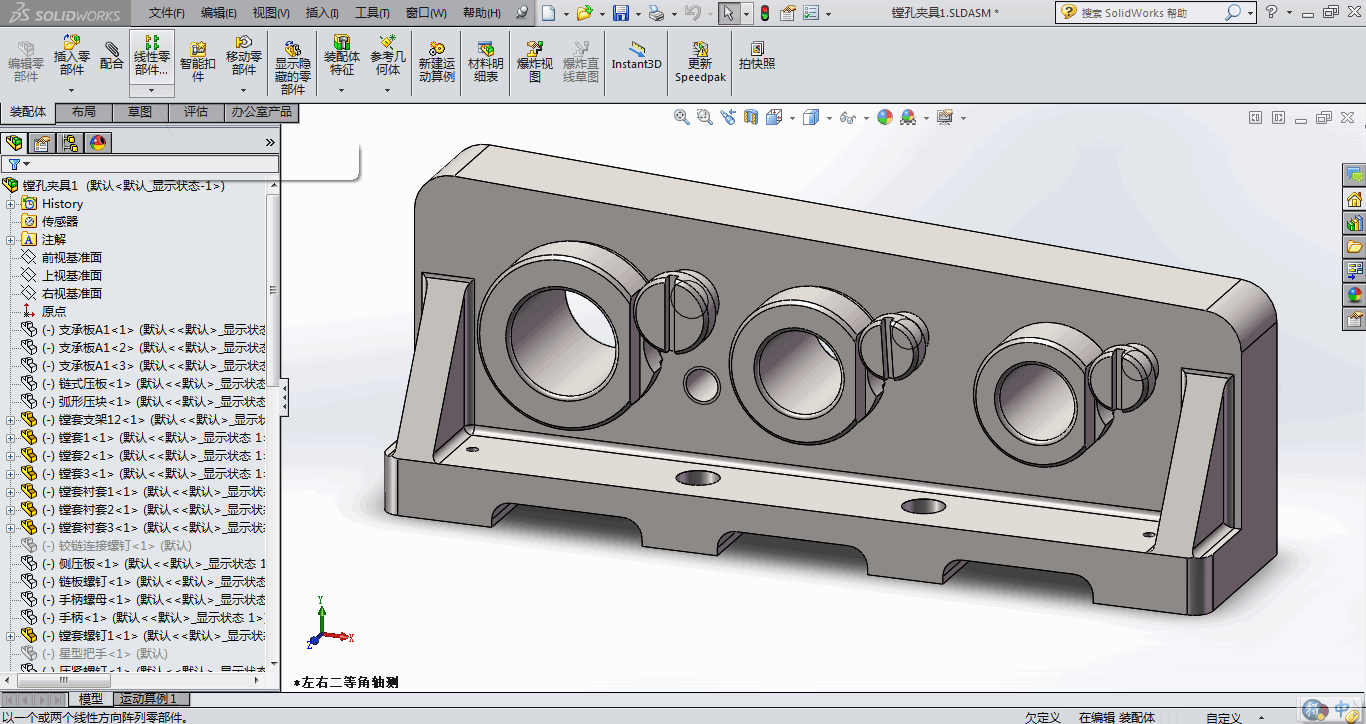This screenshot has height=724, width=1366.
Task: Click the Section View icon
Action: pos(751,117)
